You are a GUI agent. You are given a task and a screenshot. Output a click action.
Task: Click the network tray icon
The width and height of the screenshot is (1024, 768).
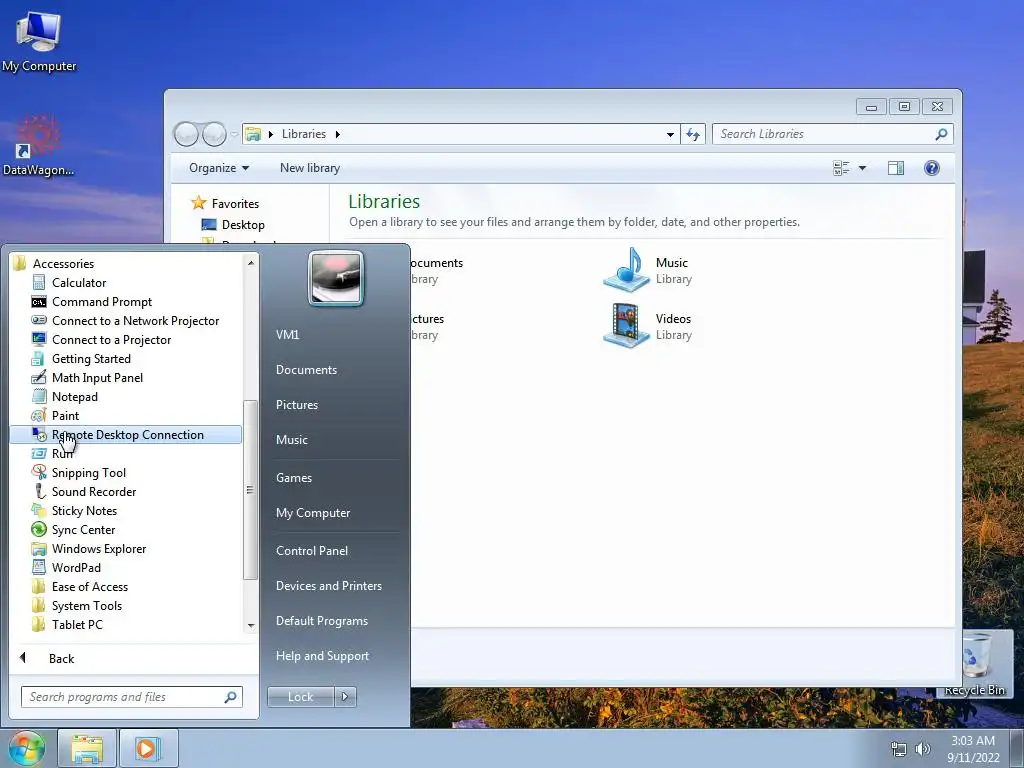click(x=899, y=749)
